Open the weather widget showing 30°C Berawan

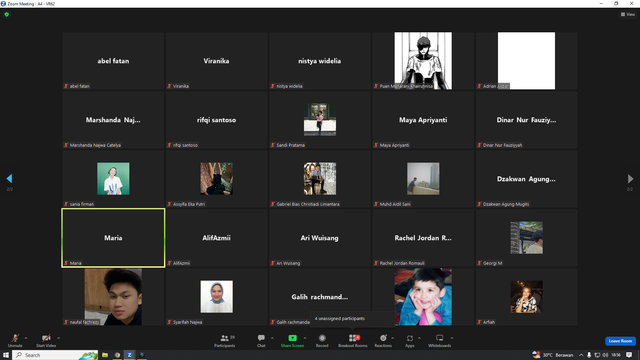tap(553, 355)
